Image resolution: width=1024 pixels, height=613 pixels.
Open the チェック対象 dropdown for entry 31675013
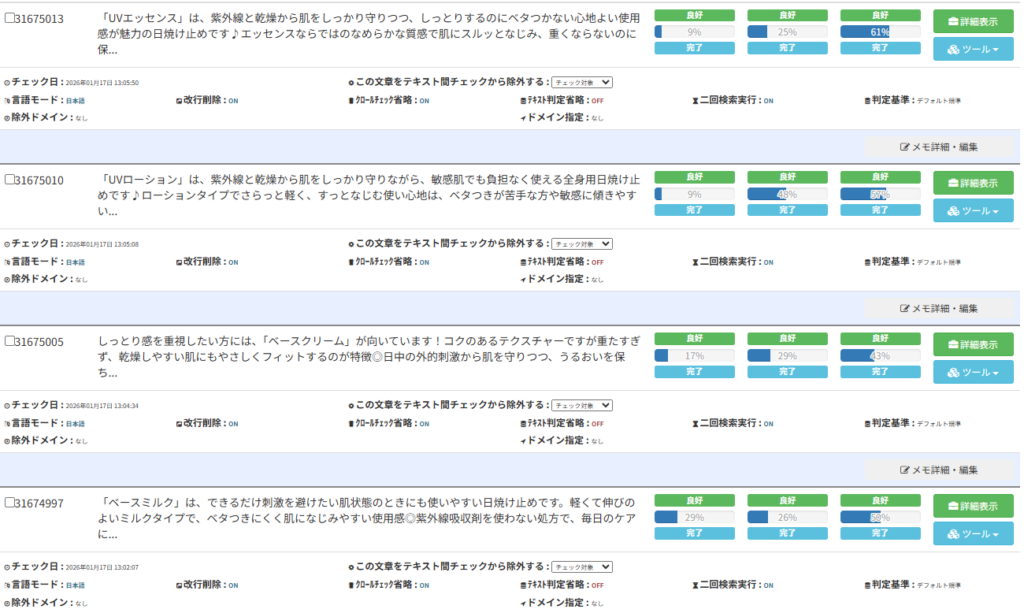(x=581, y=82)
